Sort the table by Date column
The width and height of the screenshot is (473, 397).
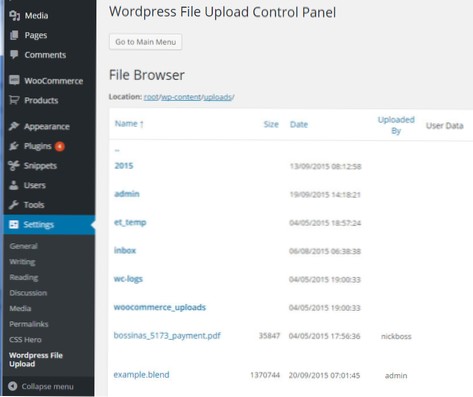pyautogui.click(x=299, y=124)
